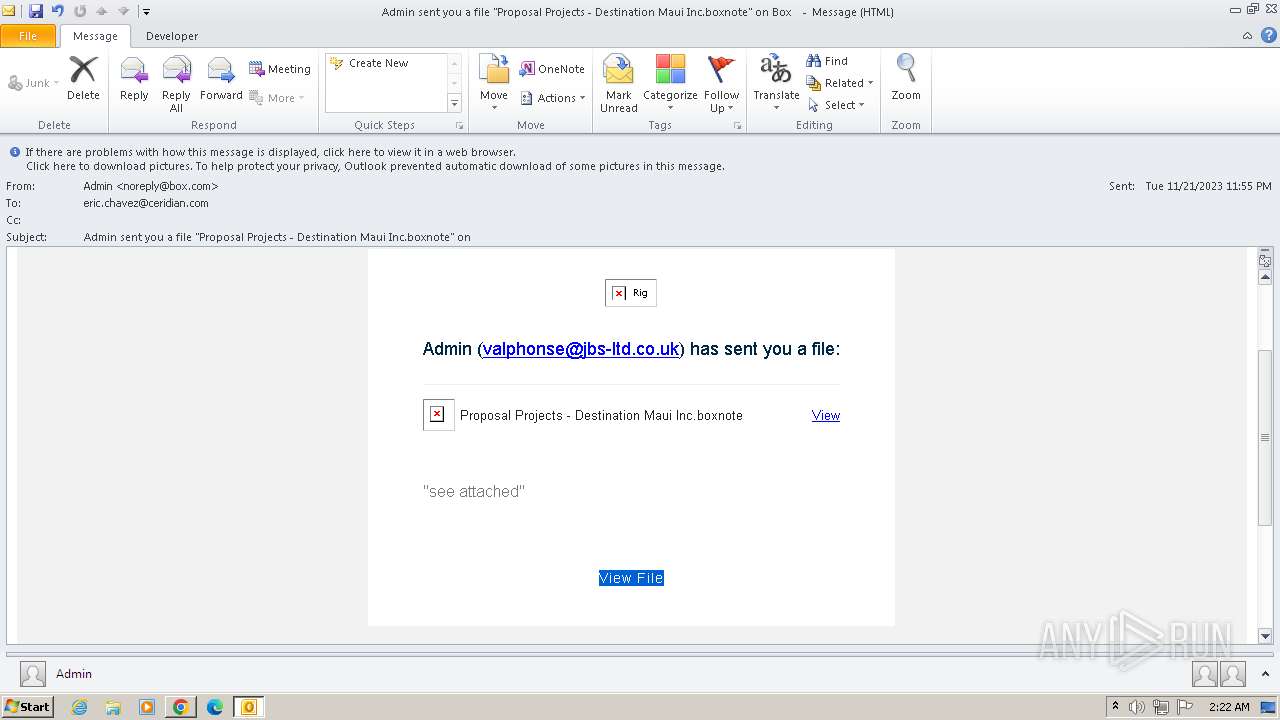The image size is (1280, 720).
Task: Open the Windows Start menu
Action: (x=27, y=706)
